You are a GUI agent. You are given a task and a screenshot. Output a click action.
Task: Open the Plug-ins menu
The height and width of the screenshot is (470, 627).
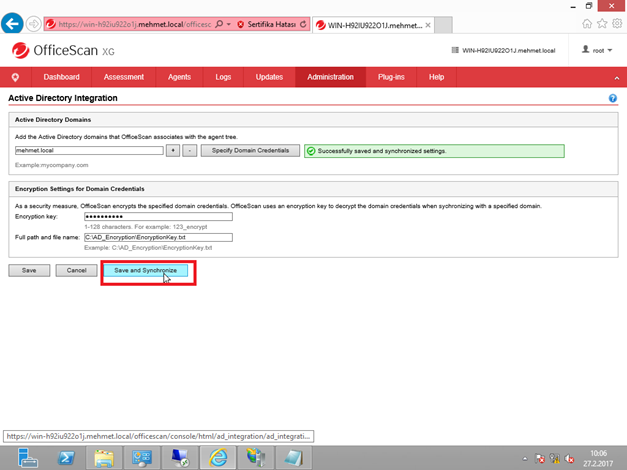click(391, 77)
